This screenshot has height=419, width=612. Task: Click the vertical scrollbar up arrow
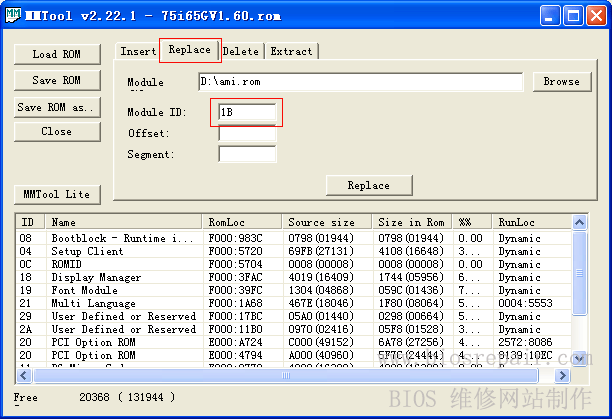580,223
